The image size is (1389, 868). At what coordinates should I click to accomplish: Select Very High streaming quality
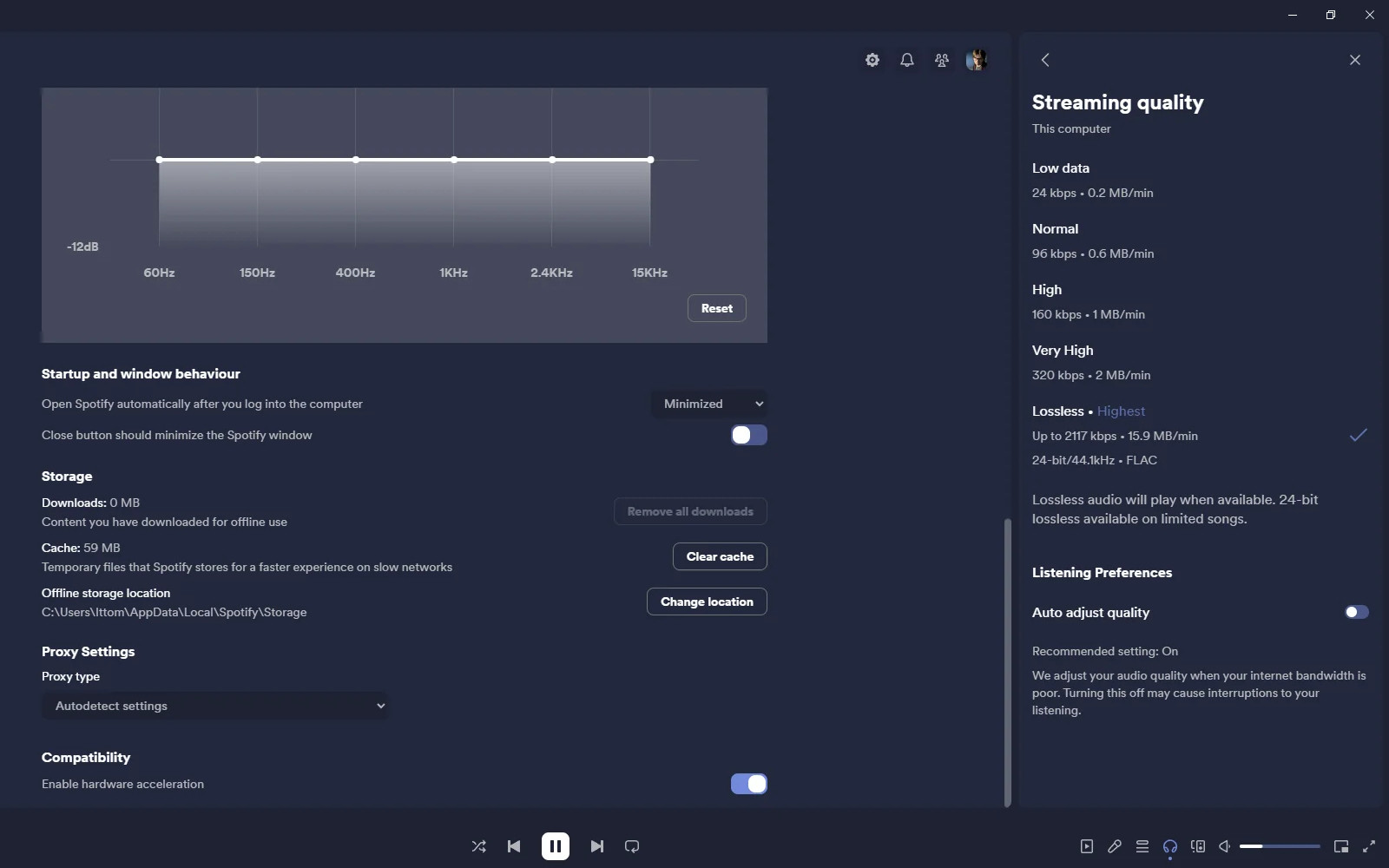click(1201, 362)
